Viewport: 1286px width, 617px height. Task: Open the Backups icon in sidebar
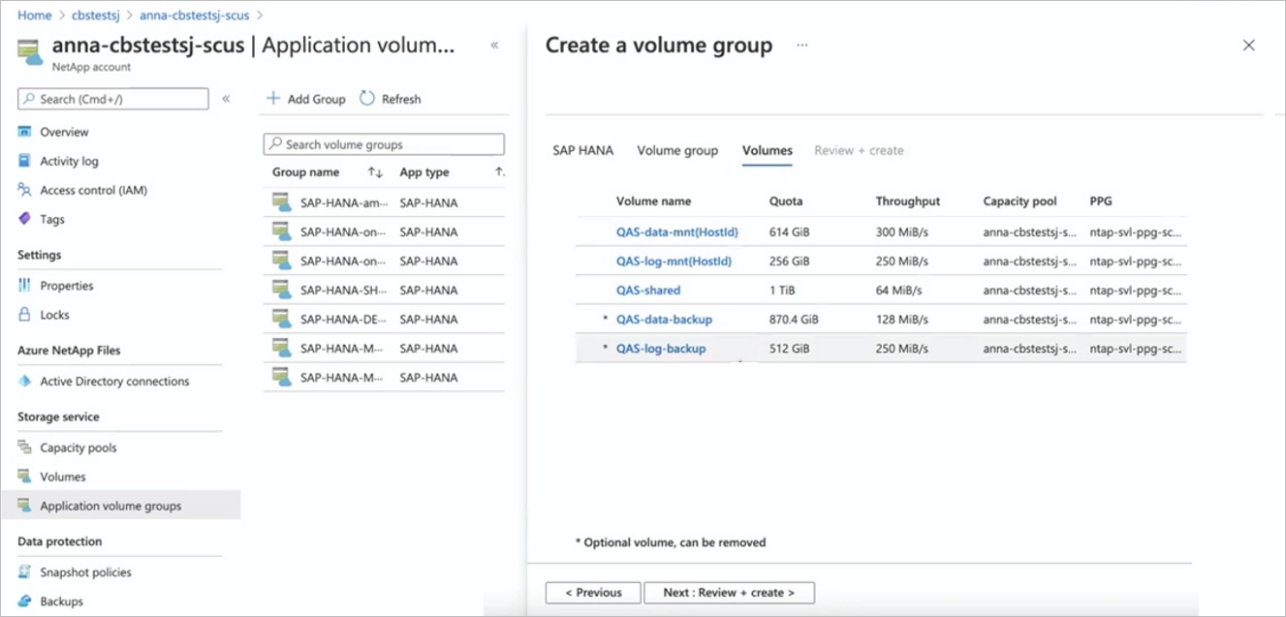click(25, 601)
